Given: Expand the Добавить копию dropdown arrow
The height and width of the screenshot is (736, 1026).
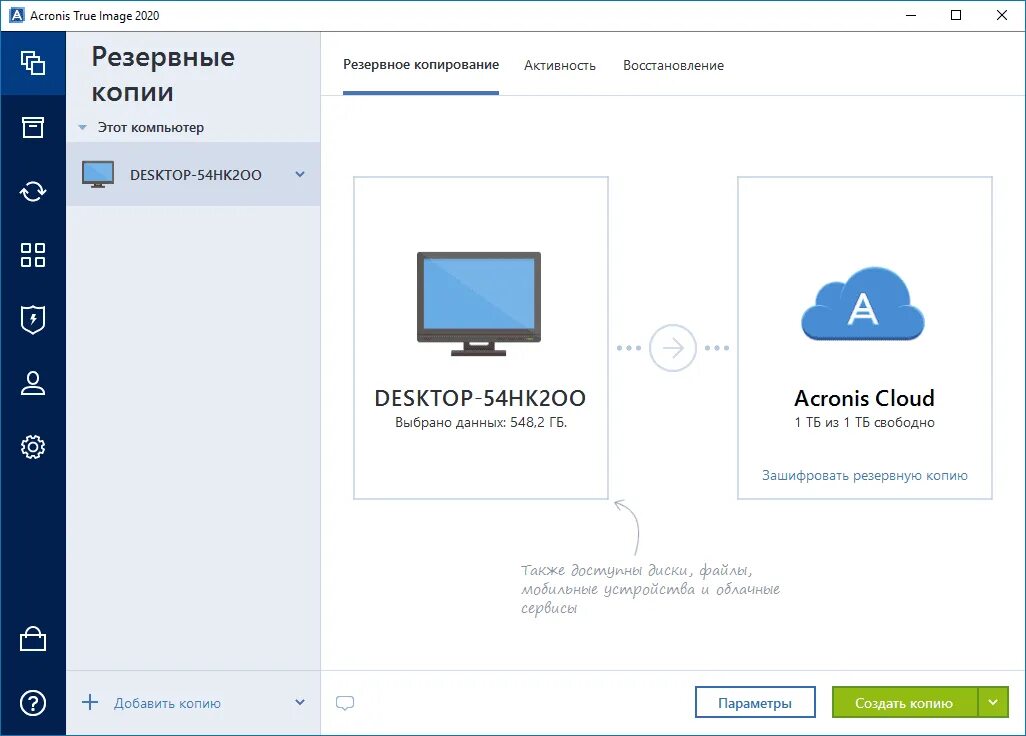Looking at the screenshot, I should coord(298,703).
